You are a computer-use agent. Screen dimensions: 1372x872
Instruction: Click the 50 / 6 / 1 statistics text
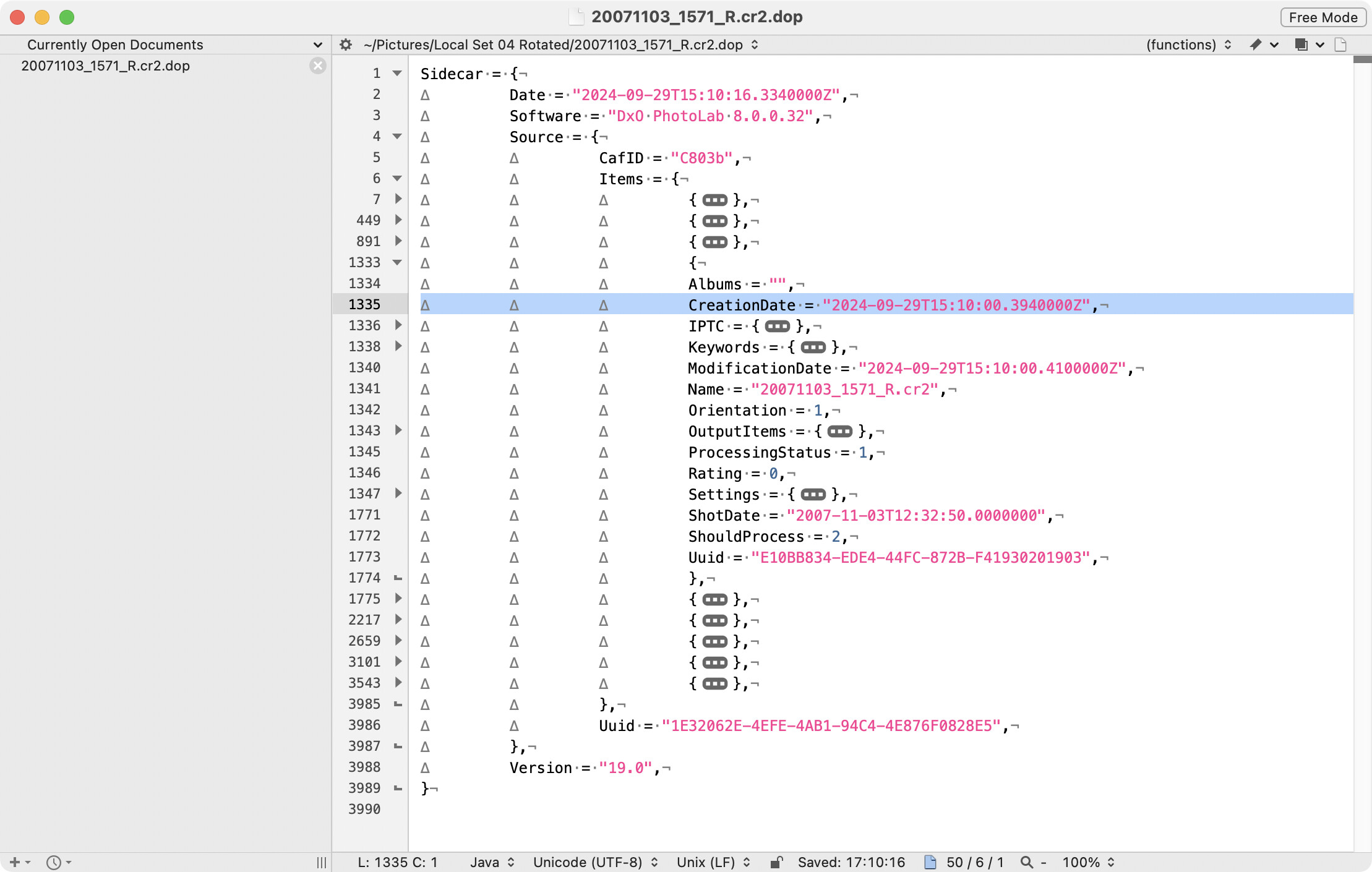pyautogui.click(x=975, y=862)
